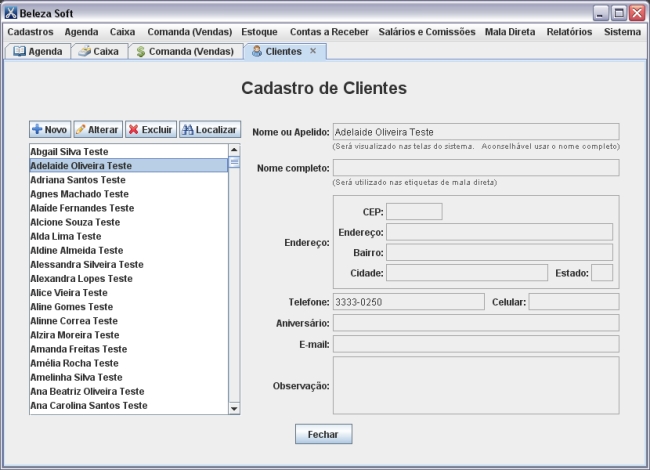Open the Estoque menu
The height and width of the screenshot is (470, 650).
[x=260, y=32]
